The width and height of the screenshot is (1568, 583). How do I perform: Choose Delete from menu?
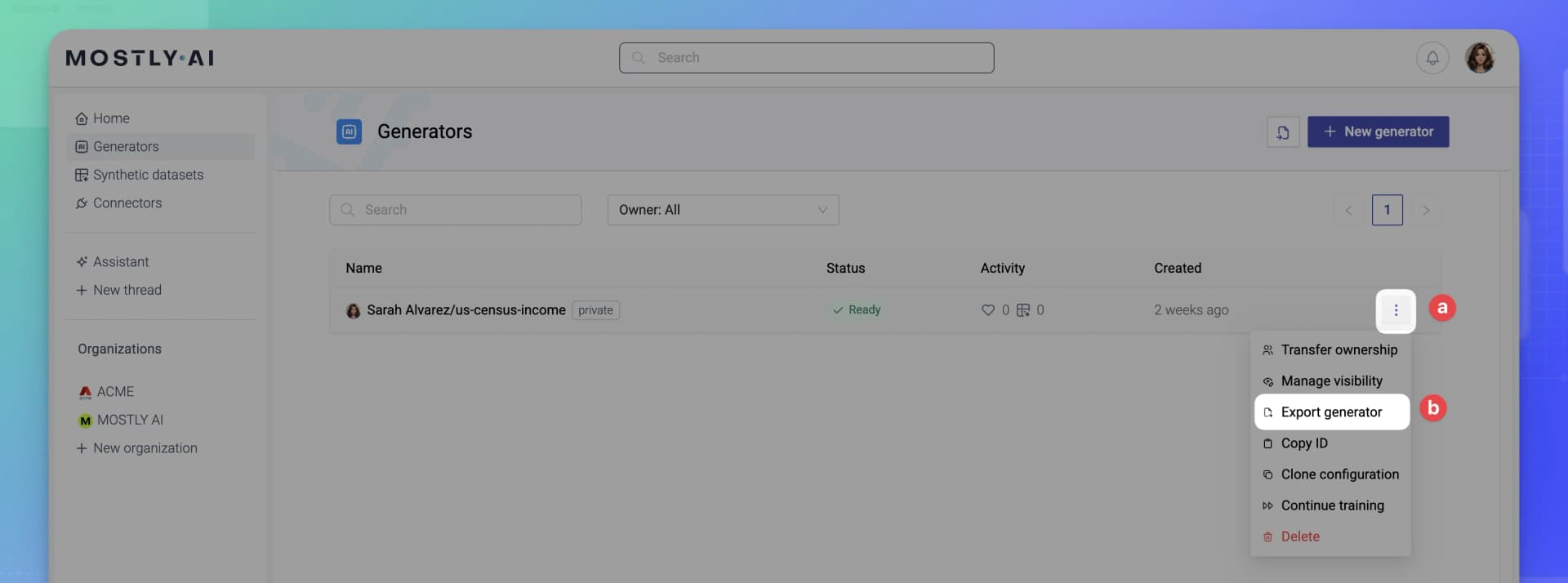pos(1330,536)
